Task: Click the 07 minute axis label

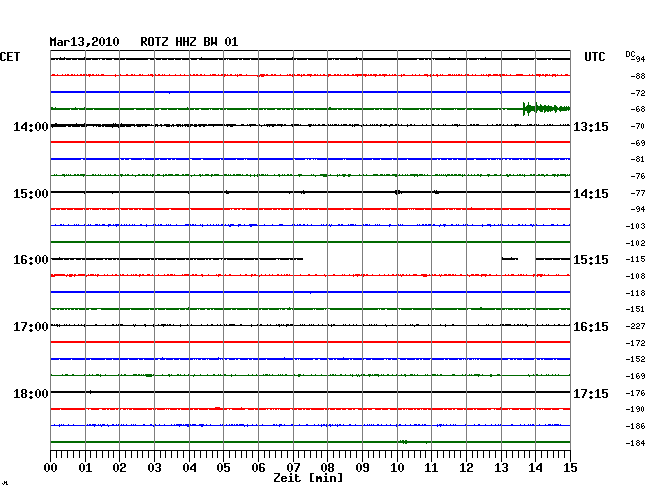Action: point(293,468)
